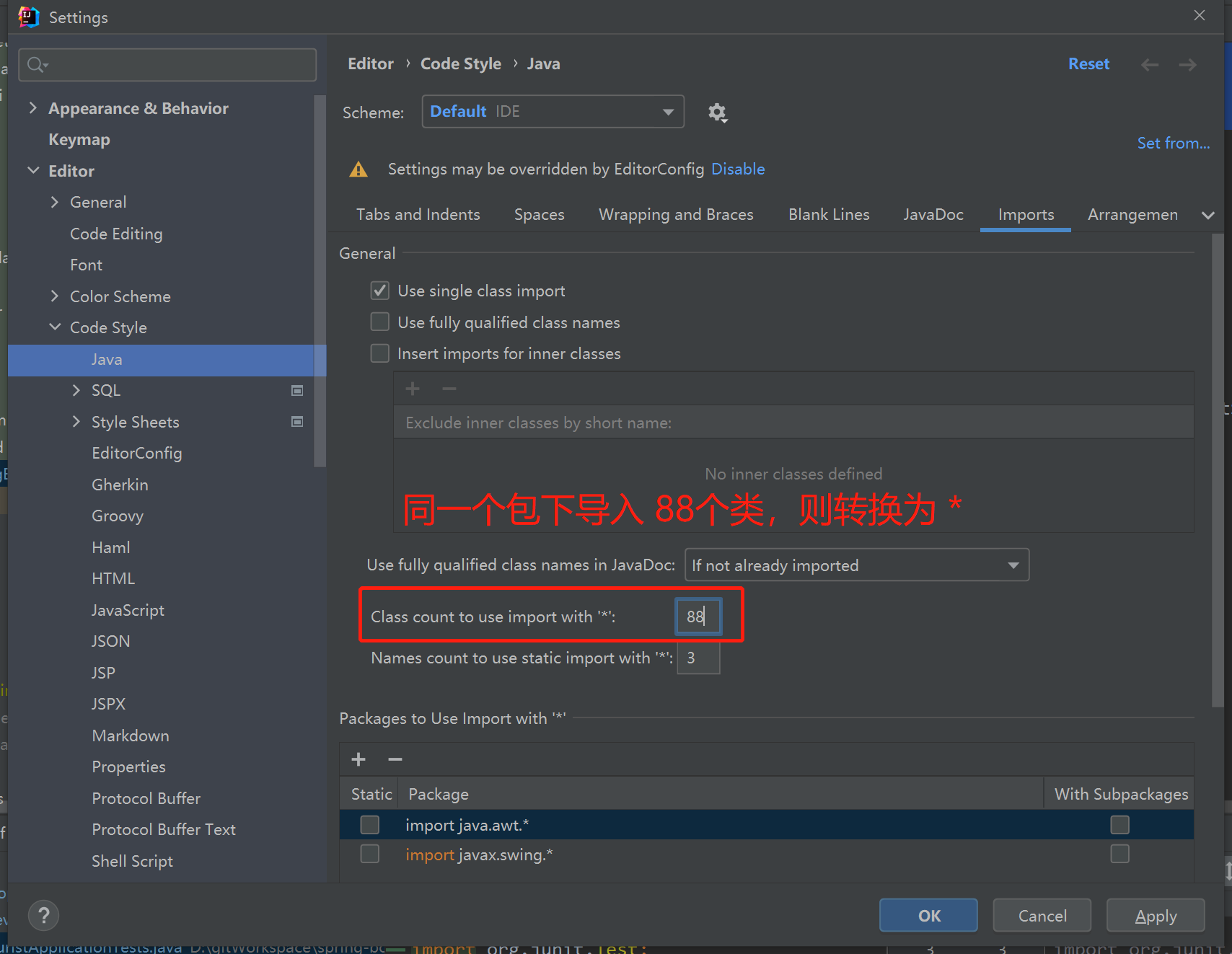The image size is (1232, 954).
Task: Click the IntelliJ IDEA logo icon
Action: coord(28,17)
